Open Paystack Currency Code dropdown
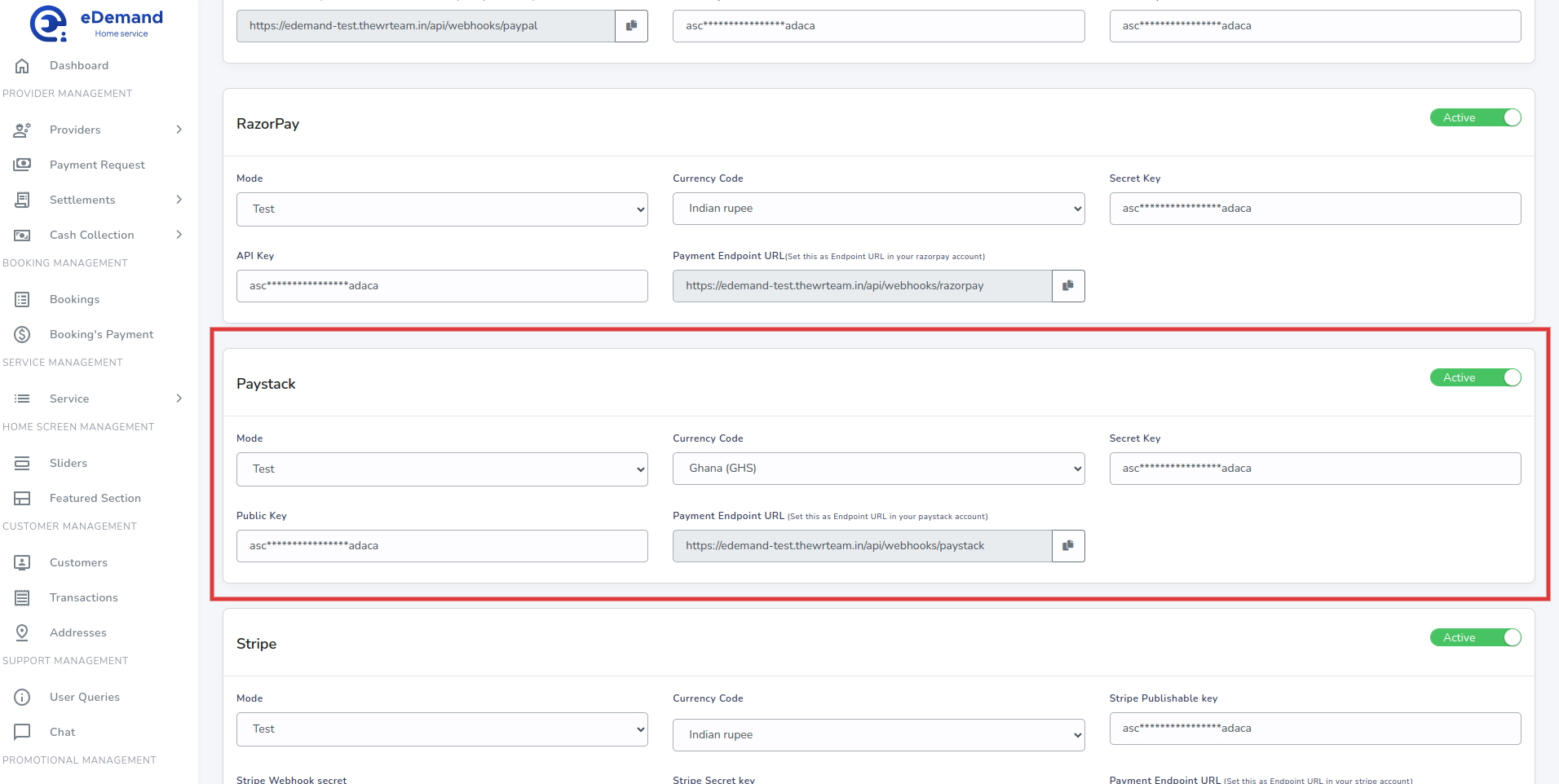The height and width of the screenshot is (784, 1559). pyautogui.click(x=878, y=469)
